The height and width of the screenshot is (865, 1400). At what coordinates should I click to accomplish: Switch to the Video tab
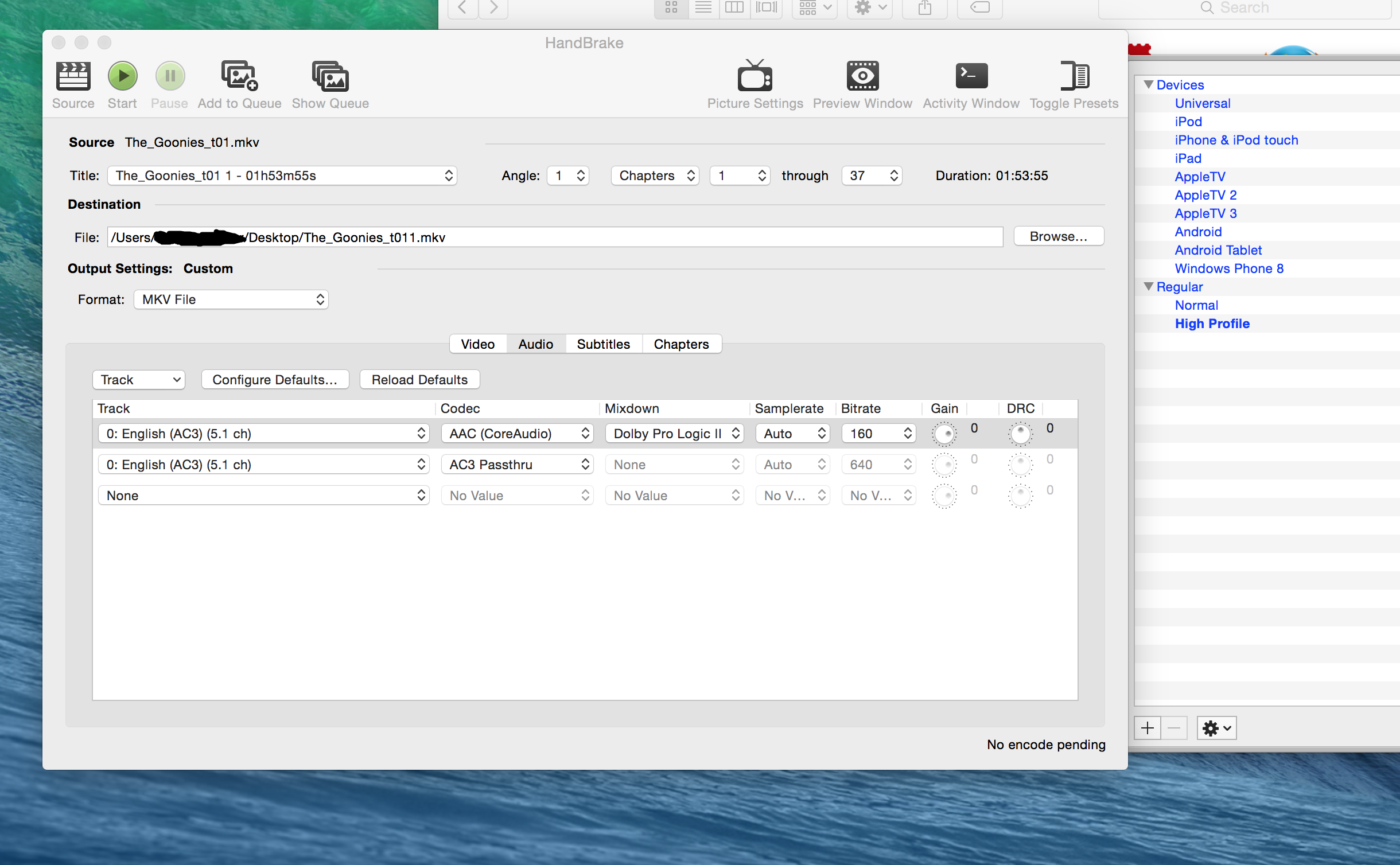[x=478, y=344]
